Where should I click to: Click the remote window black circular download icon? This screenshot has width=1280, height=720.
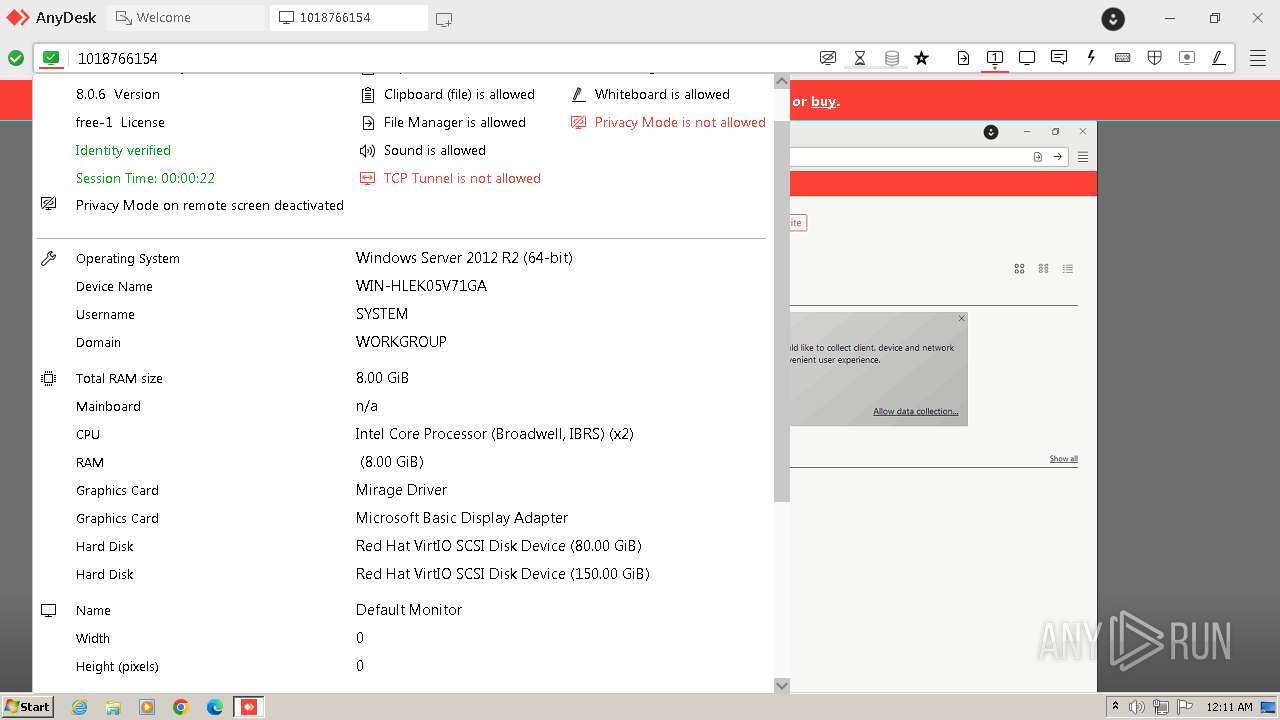[x=991, y=132]
